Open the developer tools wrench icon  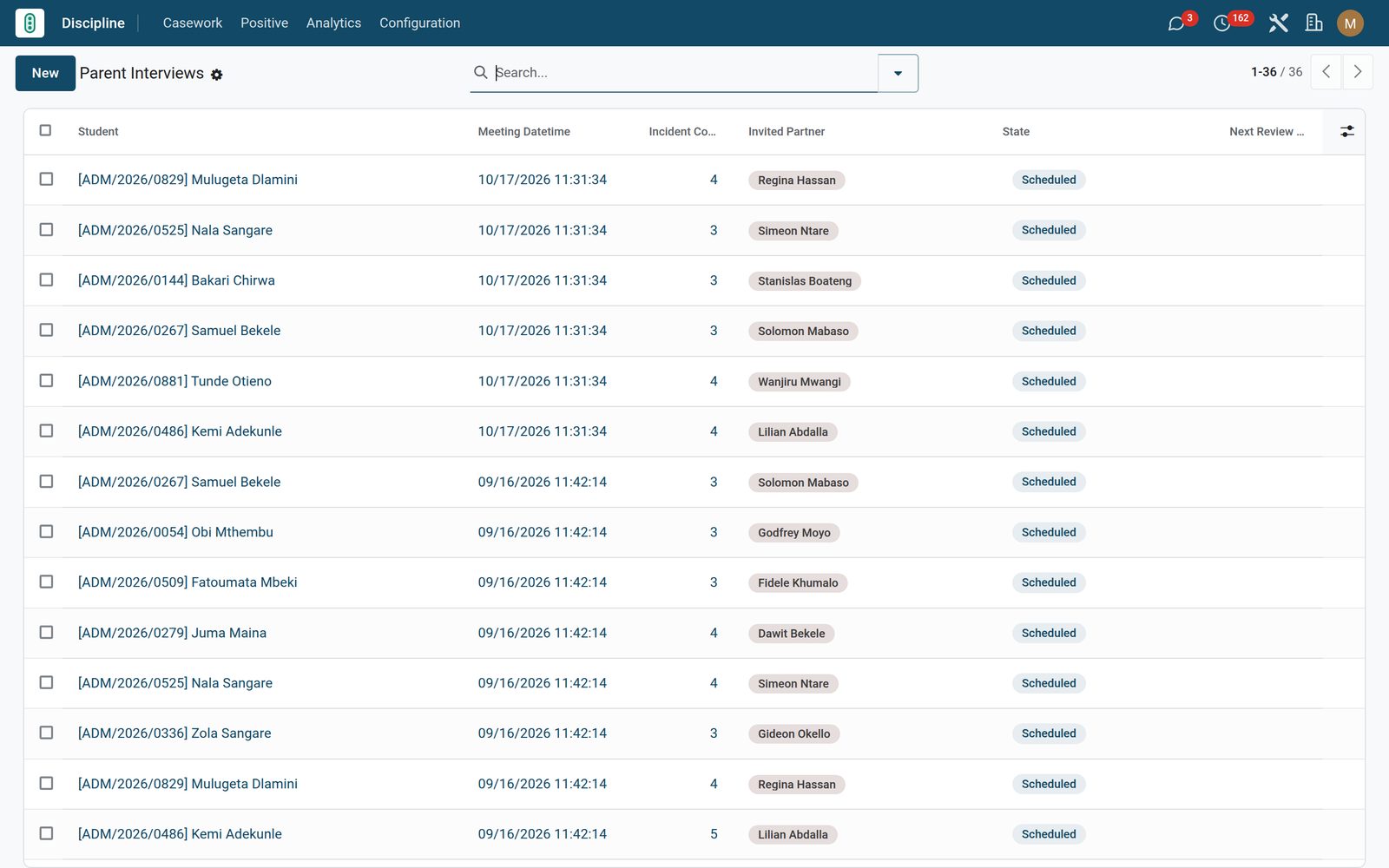[x=1278, y=23]
